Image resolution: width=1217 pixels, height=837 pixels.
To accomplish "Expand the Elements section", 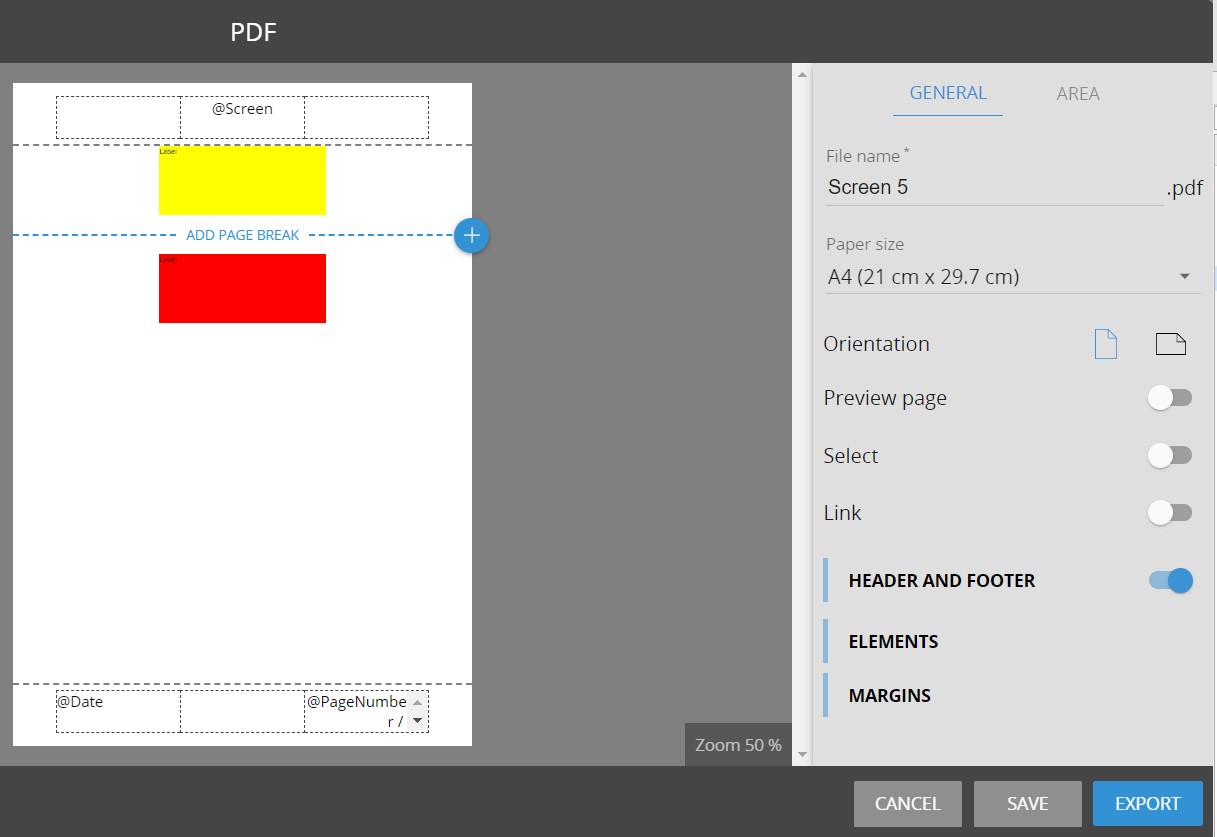I will (x=893, y=642).
